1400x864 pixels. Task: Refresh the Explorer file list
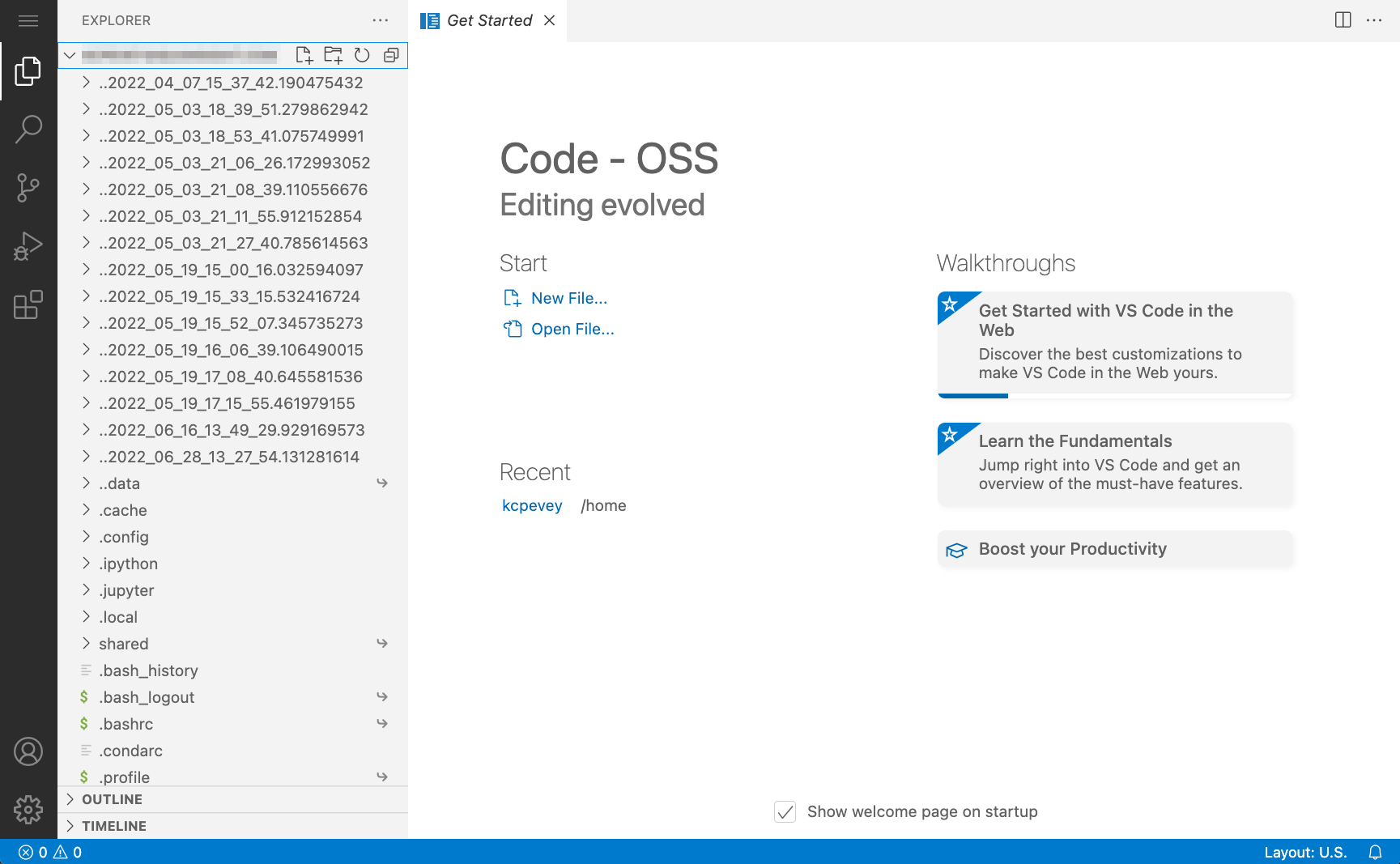click(362, 55)
